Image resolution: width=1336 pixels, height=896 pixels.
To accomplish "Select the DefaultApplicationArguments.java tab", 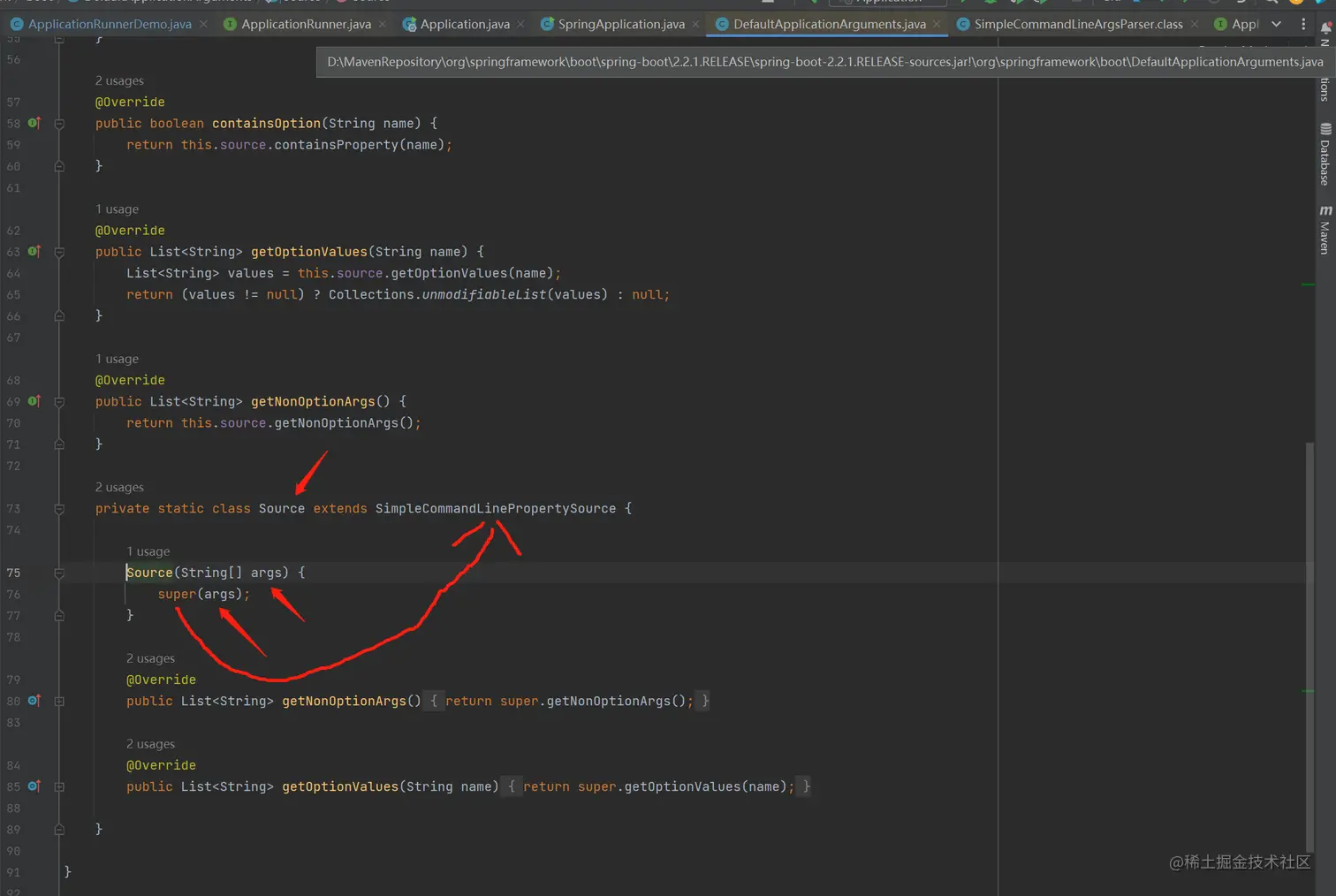I will tap(830, 24).
